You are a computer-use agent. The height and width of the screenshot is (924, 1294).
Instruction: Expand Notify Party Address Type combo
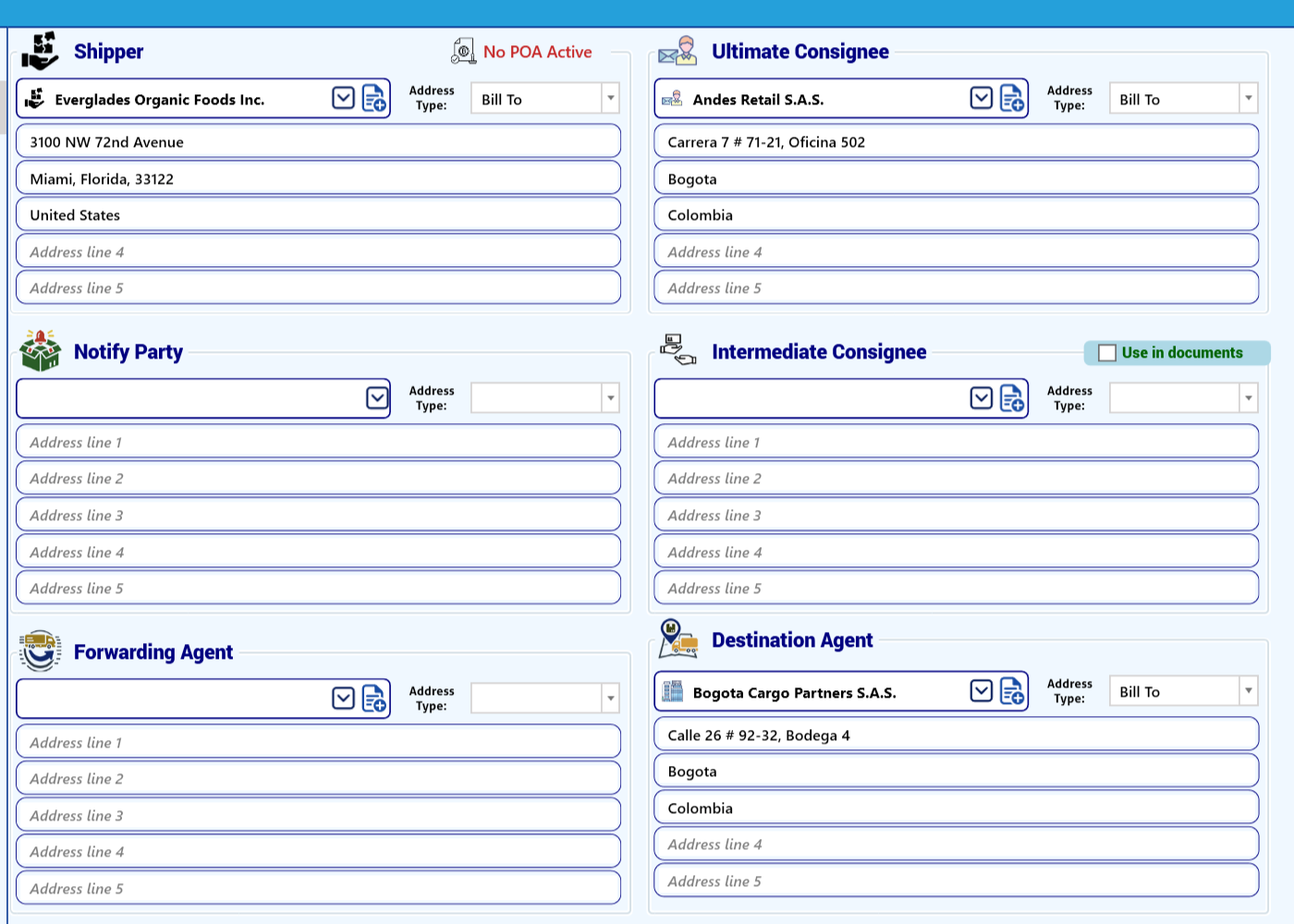pos(610,399)
